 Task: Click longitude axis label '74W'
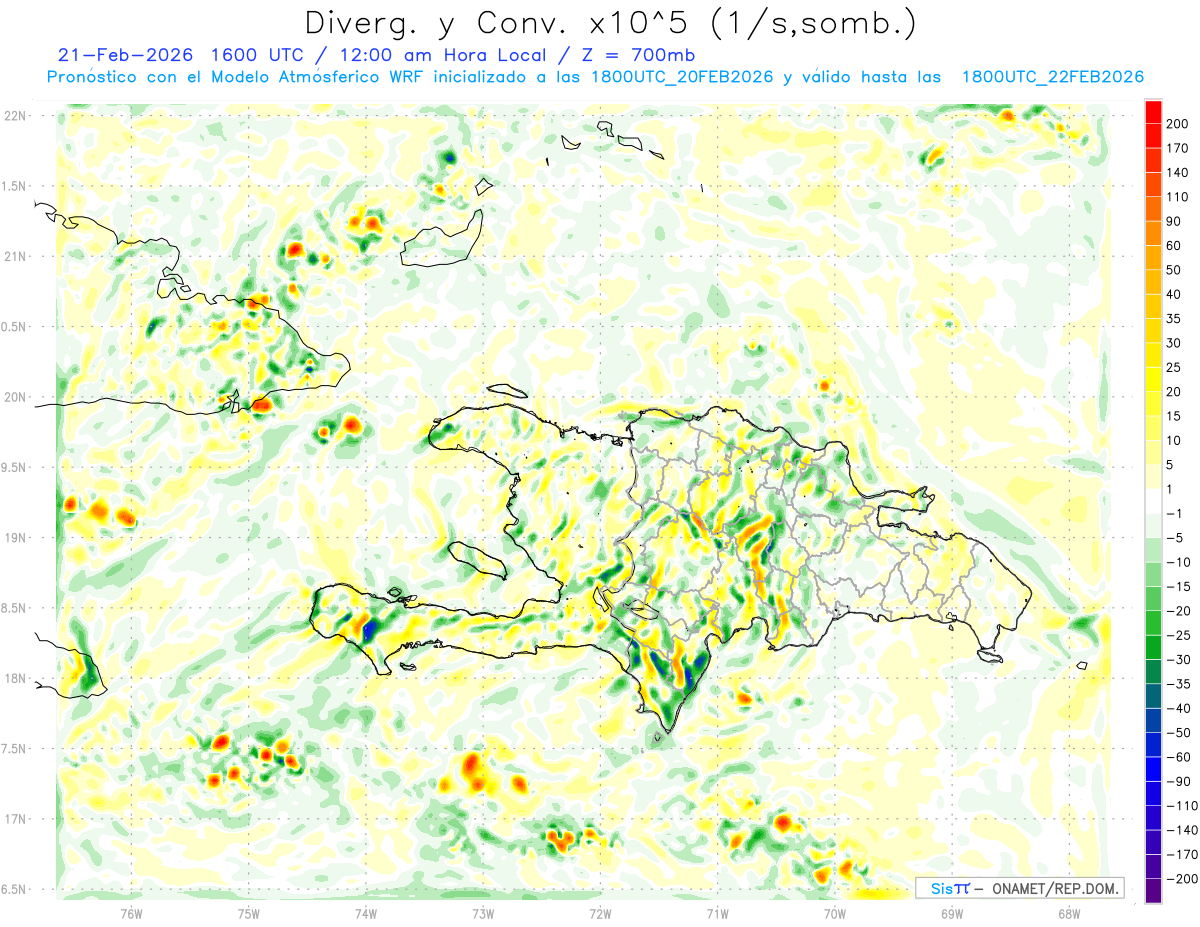pyautogui.click(x=366, y=913)
